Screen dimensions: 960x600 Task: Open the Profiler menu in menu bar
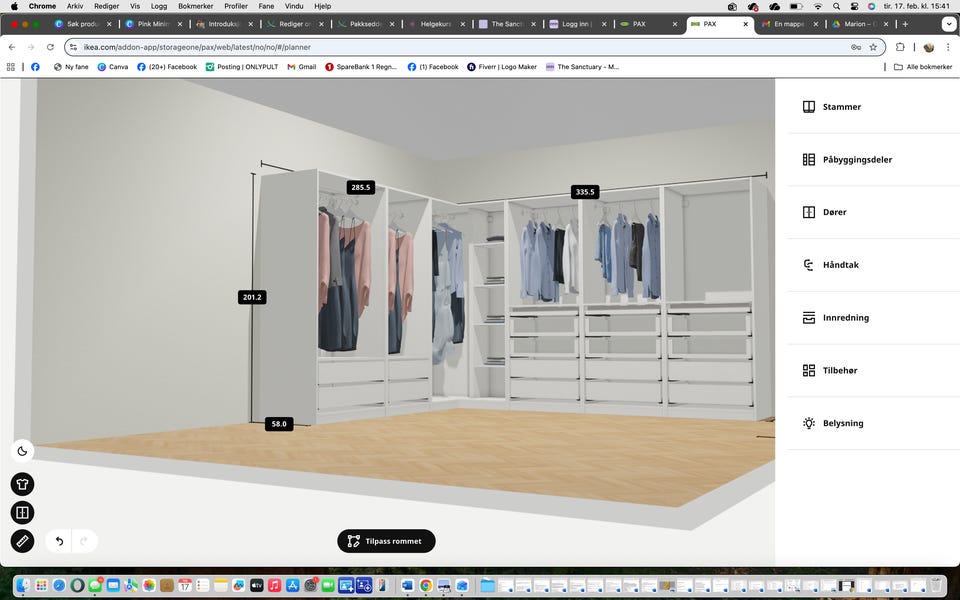click(x=236, y=6)
